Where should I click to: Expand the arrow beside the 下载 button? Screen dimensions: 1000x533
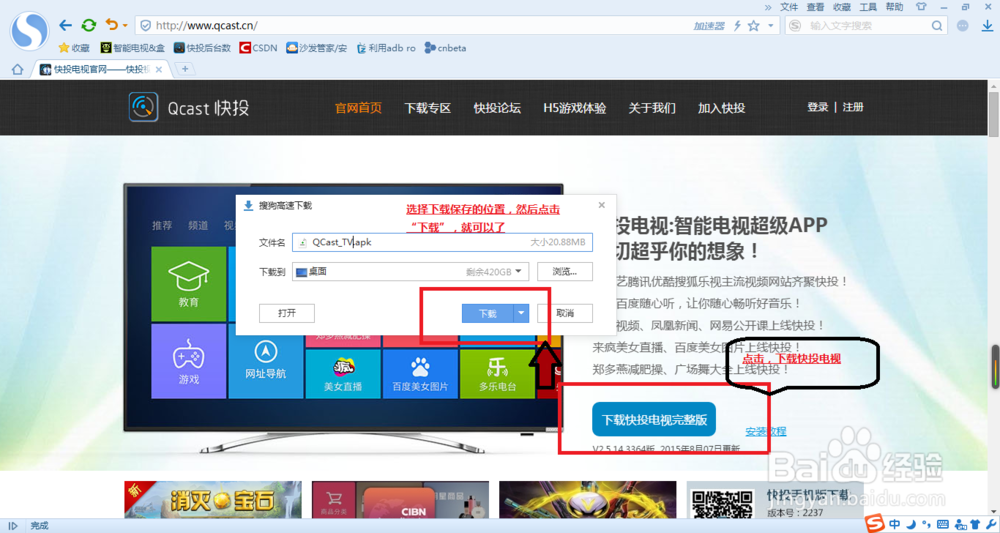pos(521,313)
